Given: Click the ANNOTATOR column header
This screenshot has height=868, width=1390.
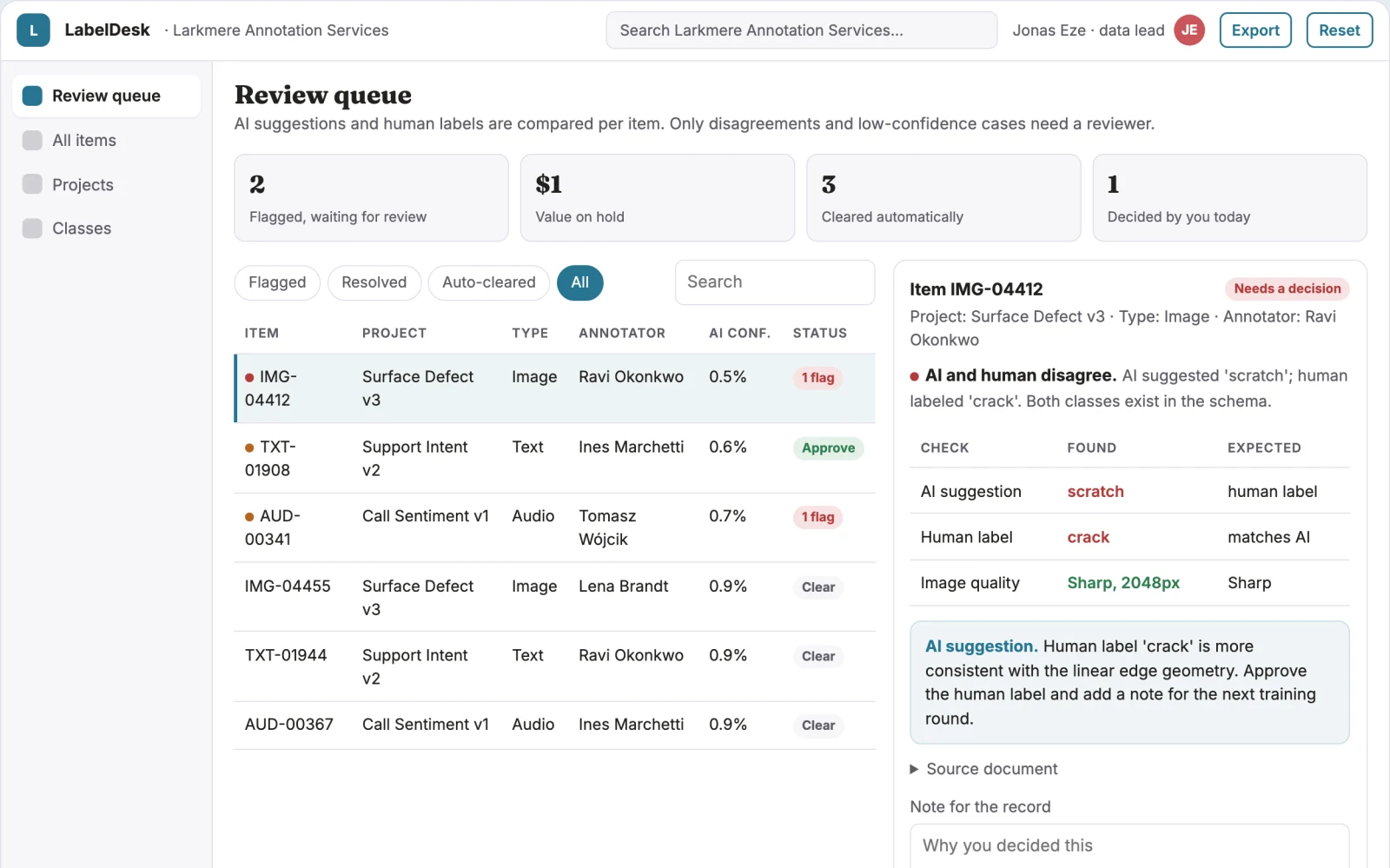Looking at the screenshot, I should 622,333.
